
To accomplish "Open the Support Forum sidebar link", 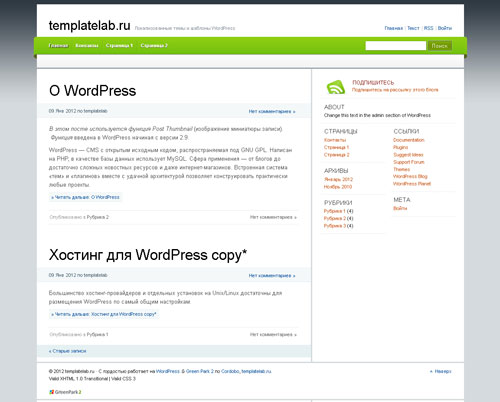I will [409, 162].
